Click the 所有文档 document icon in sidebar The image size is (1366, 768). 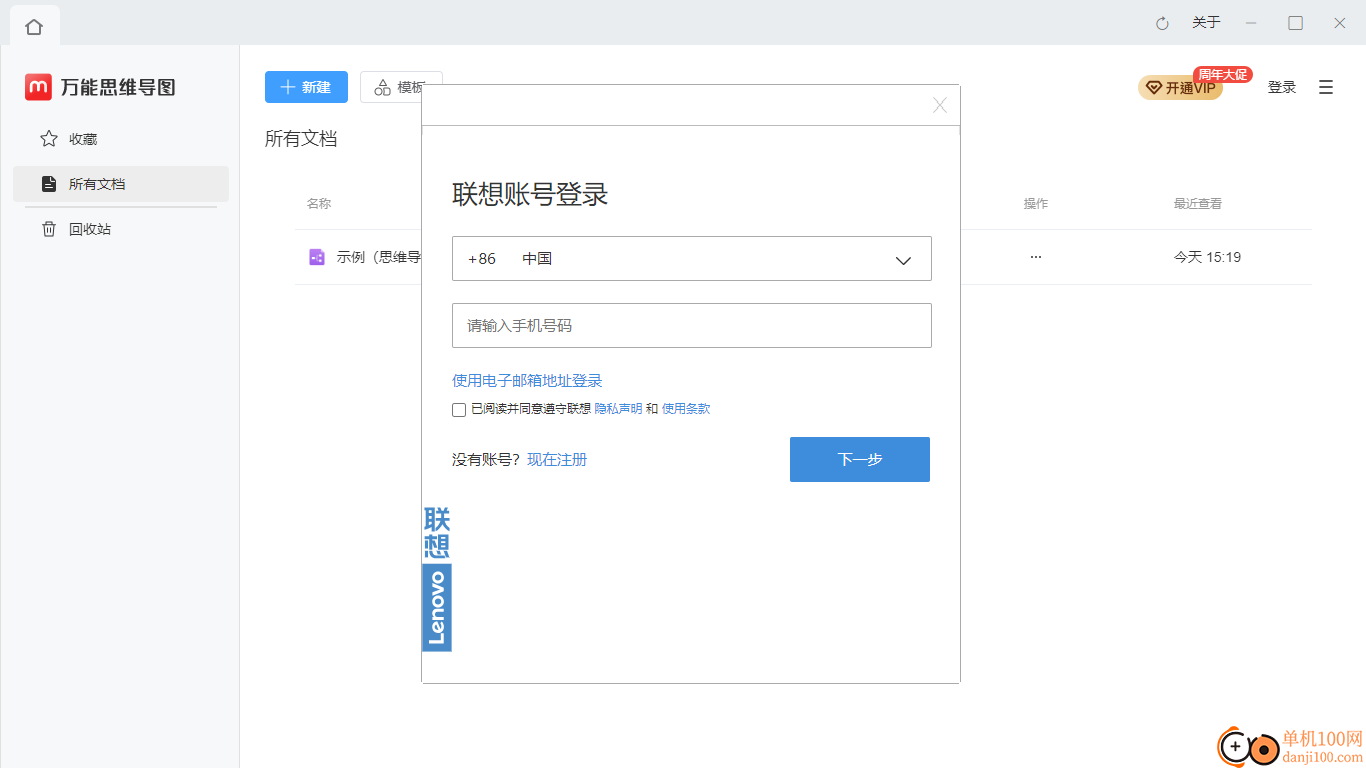[x=48, y=184]
